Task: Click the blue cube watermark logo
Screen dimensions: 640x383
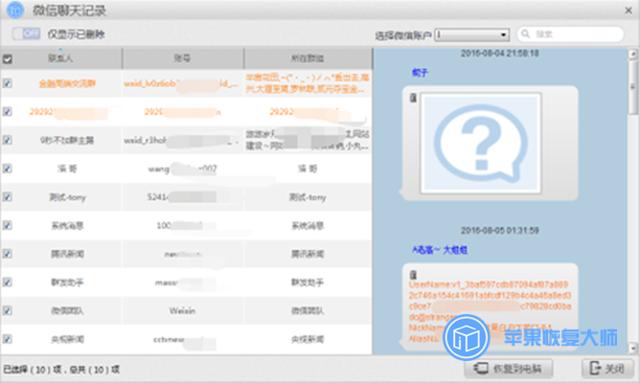Action: (x=466, y=337)
